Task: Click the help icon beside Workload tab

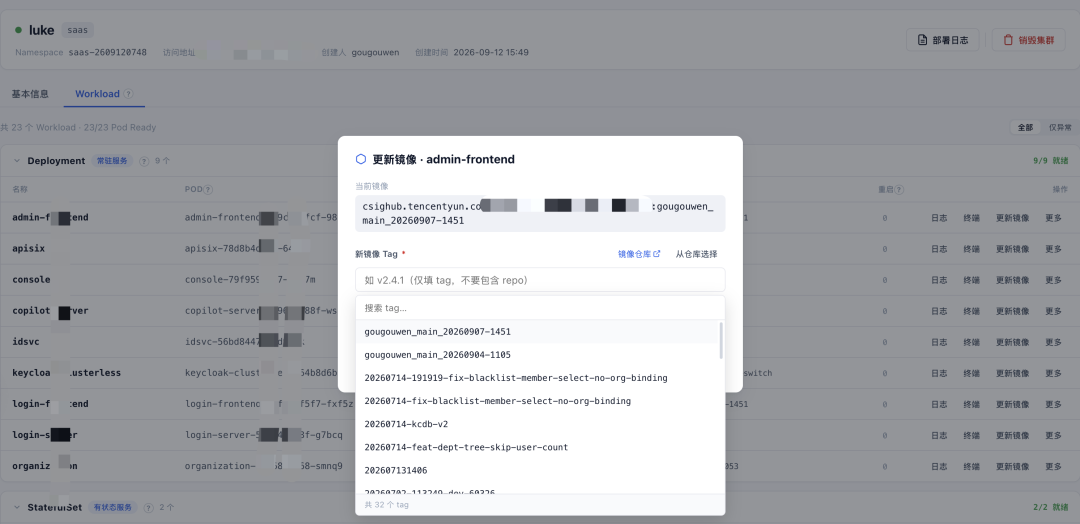Action: [129, 94]
